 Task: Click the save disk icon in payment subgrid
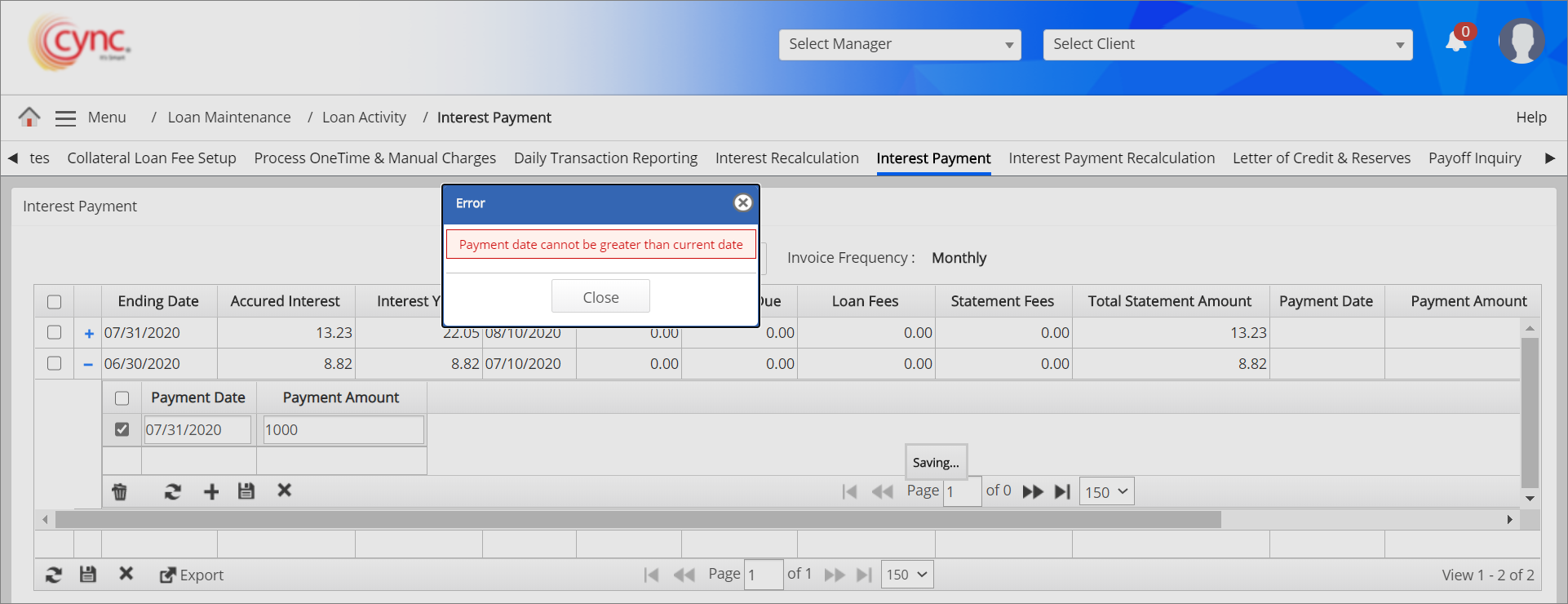pos(246,491)
